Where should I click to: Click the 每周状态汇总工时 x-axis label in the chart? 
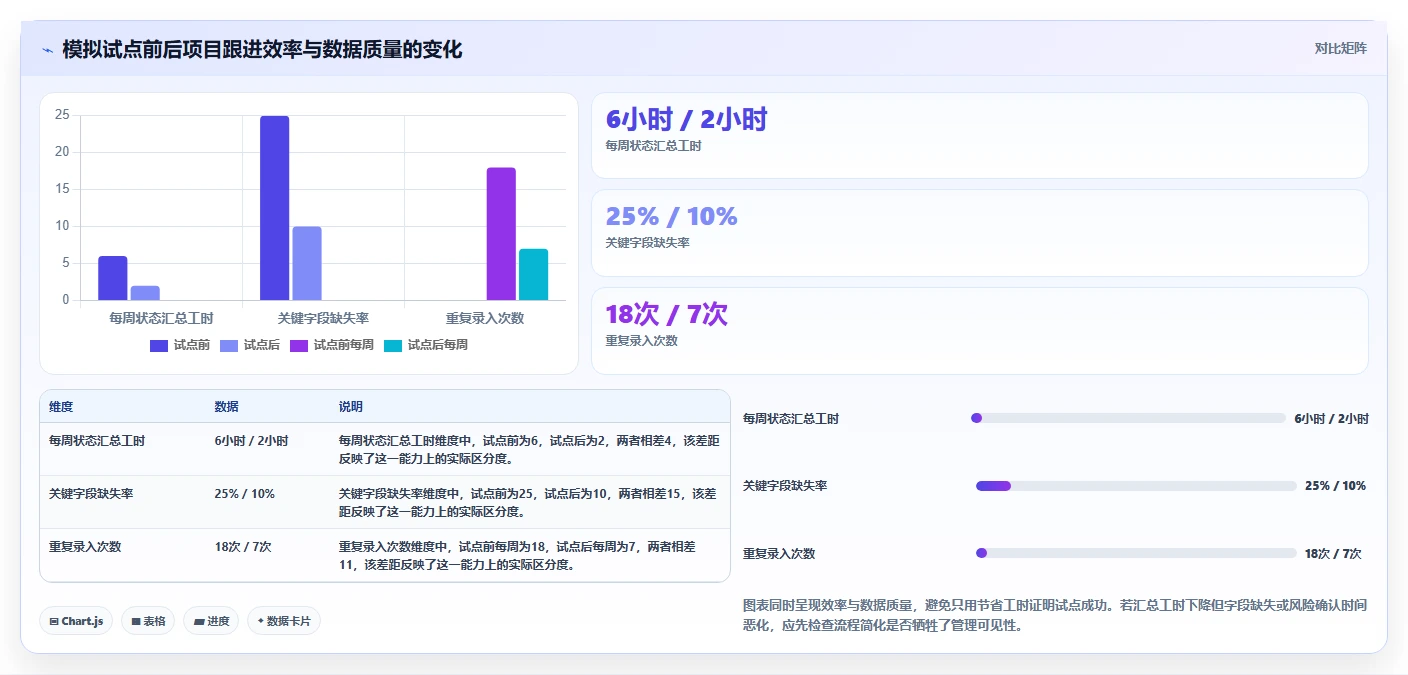(x=161, y=318)
